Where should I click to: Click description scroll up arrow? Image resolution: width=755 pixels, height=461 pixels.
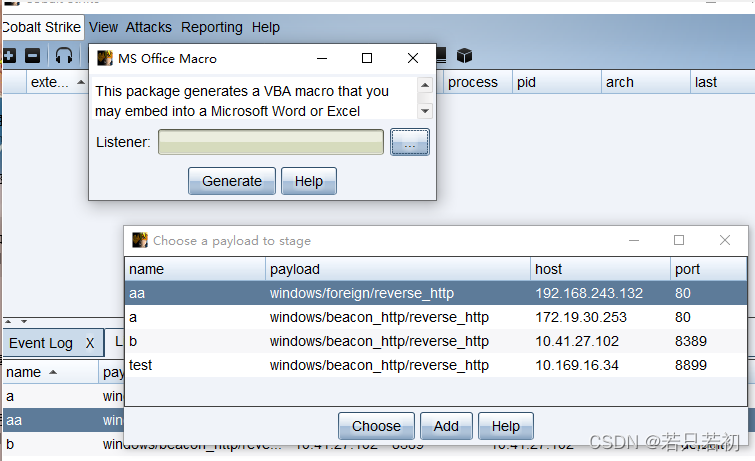coord(425,85)
